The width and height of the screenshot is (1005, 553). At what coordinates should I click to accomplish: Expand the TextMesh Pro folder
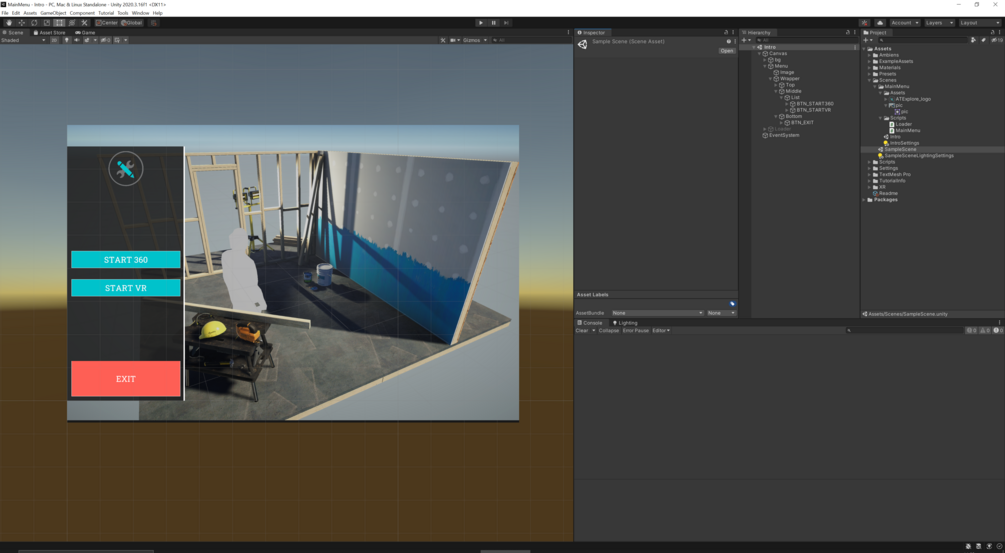(x=870, y=174)
